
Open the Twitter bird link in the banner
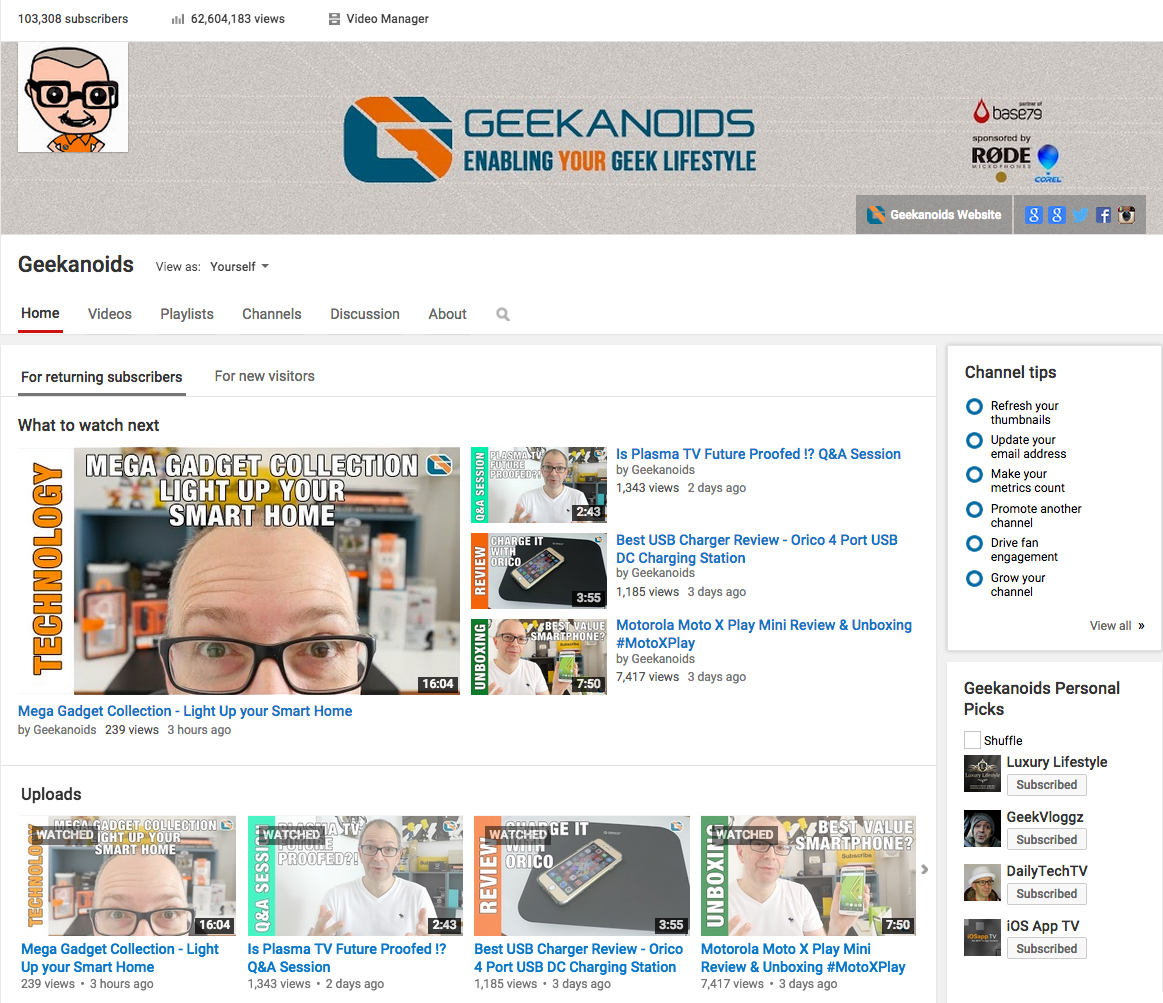tap(1080, 215)
